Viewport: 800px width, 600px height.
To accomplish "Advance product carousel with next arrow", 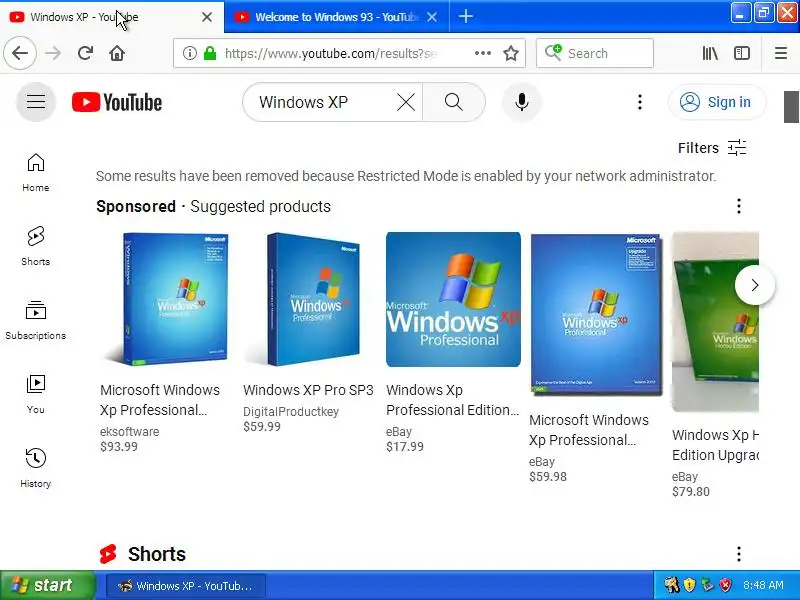I will coord(755,285).
